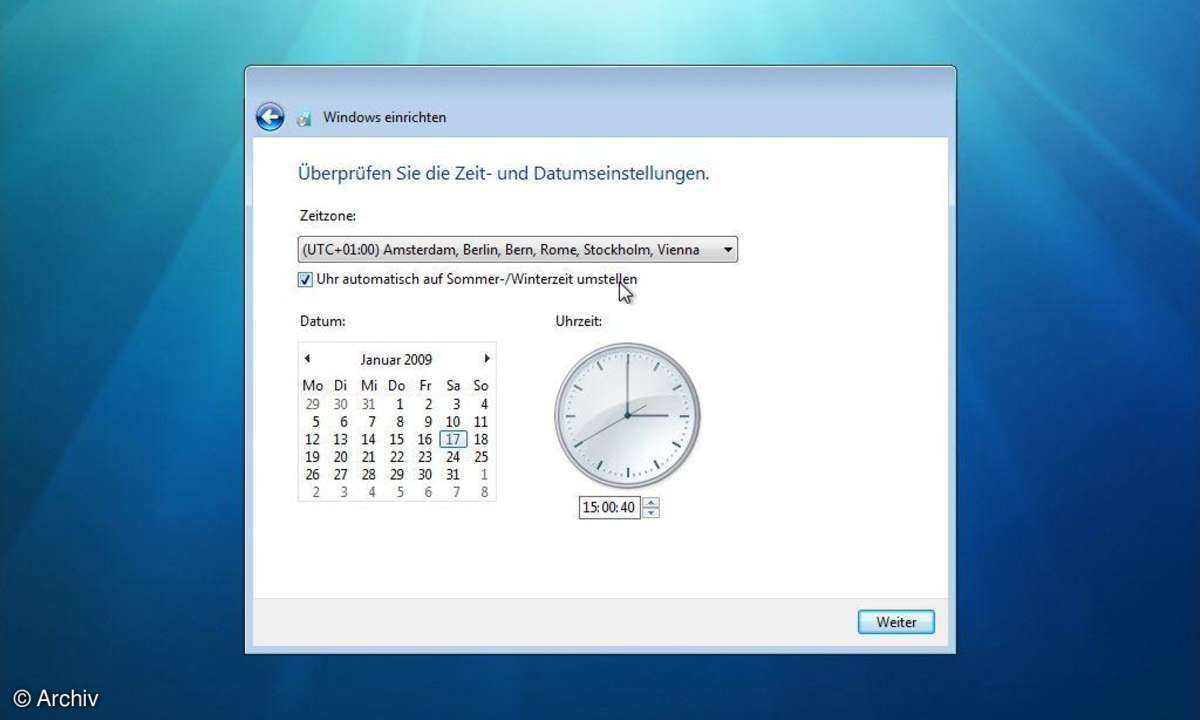This screenshot has width=1200, height=720.
Task: Open the Zeitzone dropdown list
Action: pos(518,249)
